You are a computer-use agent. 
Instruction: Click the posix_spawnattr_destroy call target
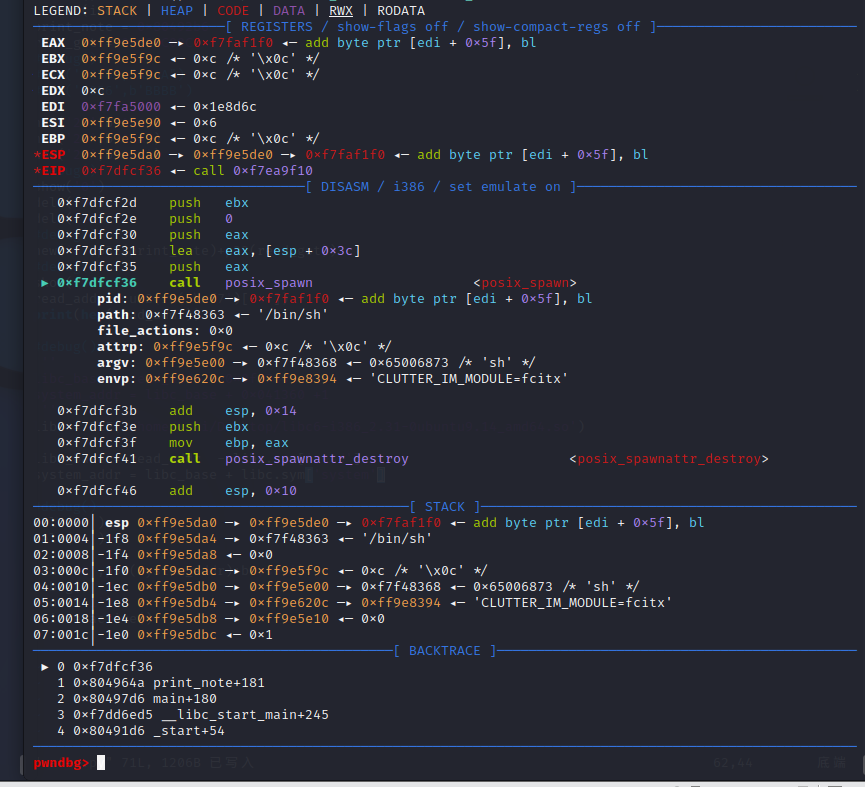317,459
